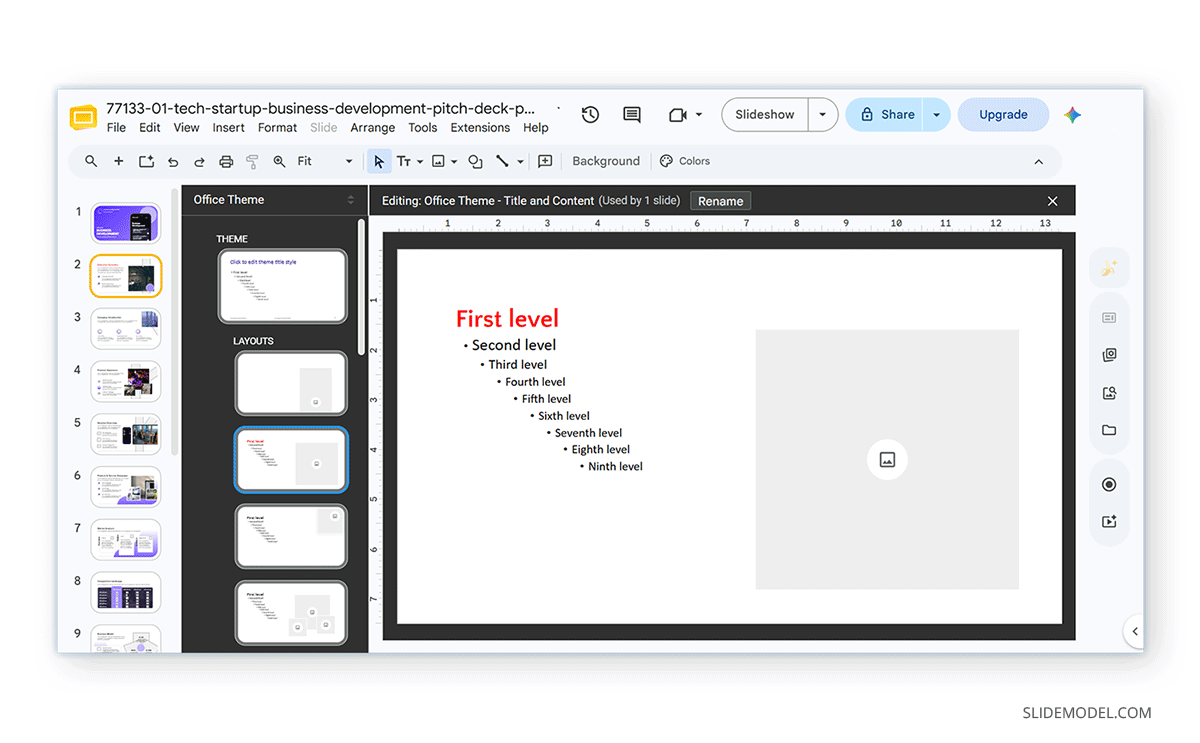Screen dimensions: 1200x743
Task: Click the Share button
Action: tap(885, 115)
